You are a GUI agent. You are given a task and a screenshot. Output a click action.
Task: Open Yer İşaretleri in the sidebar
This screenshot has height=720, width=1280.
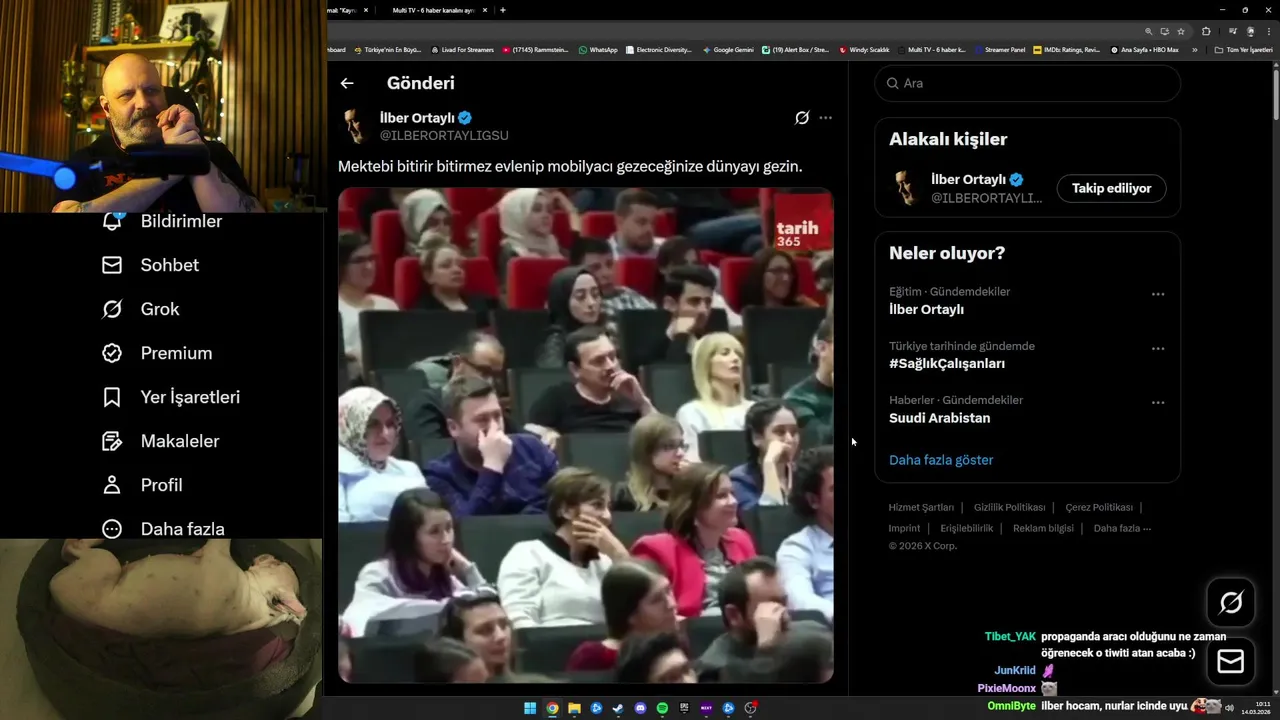pyautogui.click(x=172, y=397)
